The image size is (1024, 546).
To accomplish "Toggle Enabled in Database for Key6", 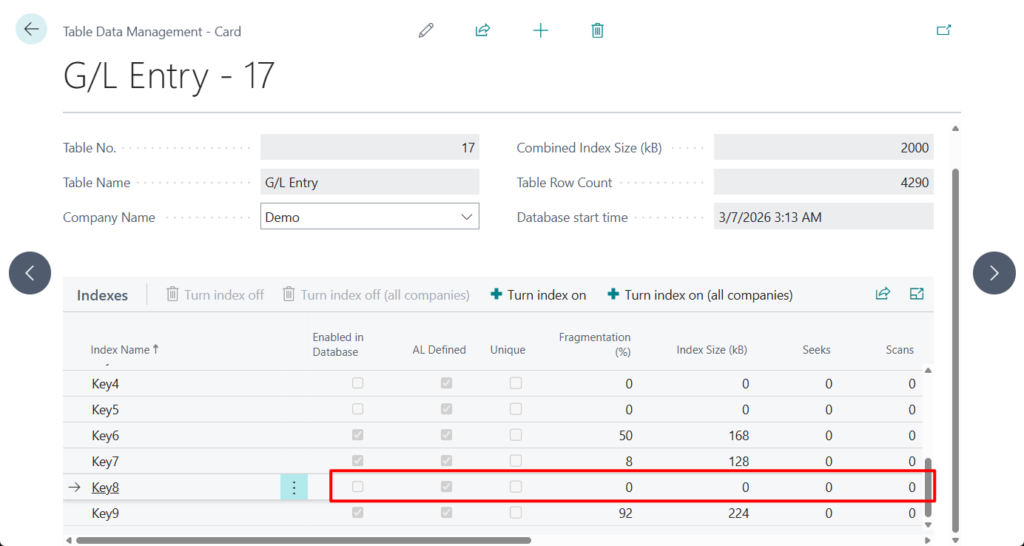I will click(x=357, y=435).
